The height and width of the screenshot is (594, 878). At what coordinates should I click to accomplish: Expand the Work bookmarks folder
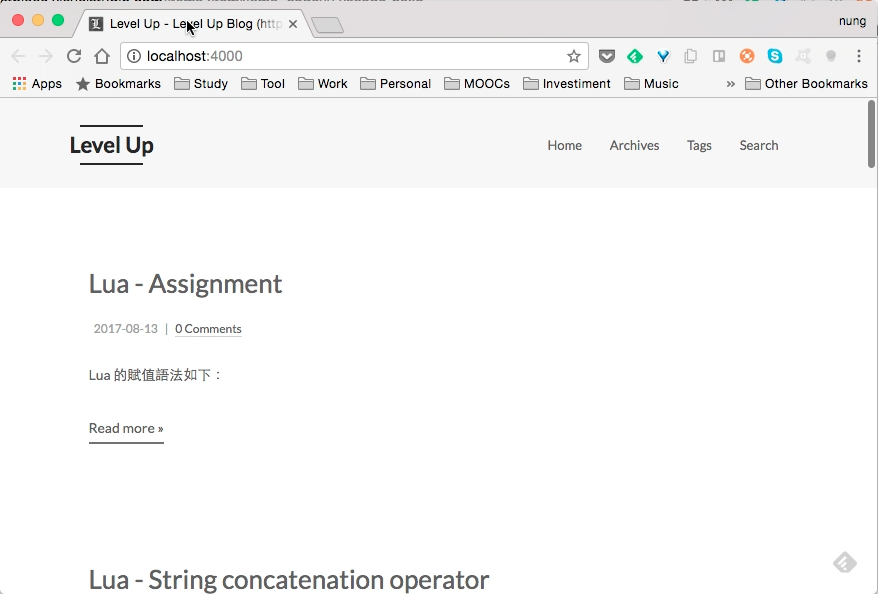(x=323, y=84)
